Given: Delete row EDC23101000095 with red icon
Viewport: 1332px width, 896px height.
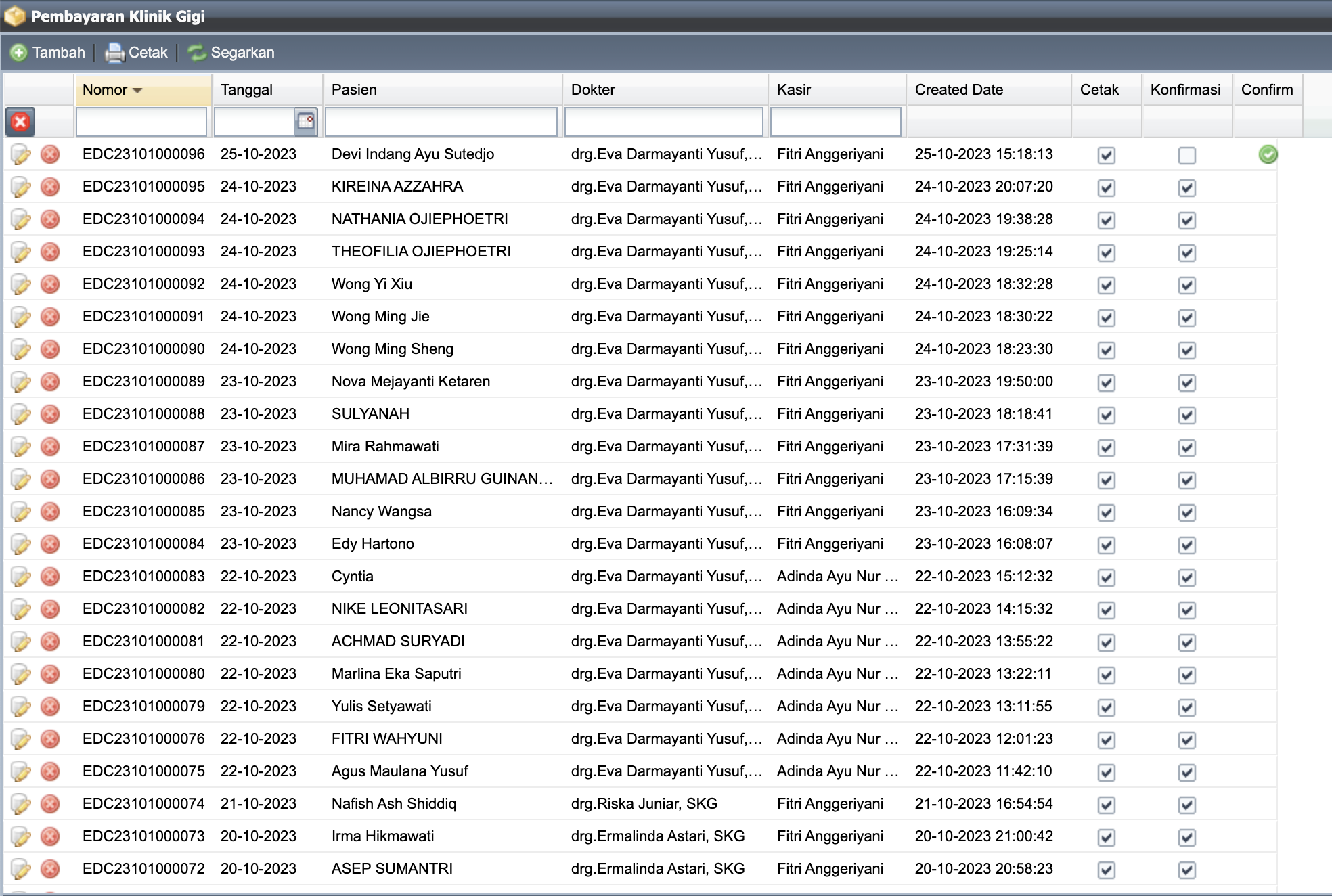Looking at the screenshot, I should coord(50,187).
